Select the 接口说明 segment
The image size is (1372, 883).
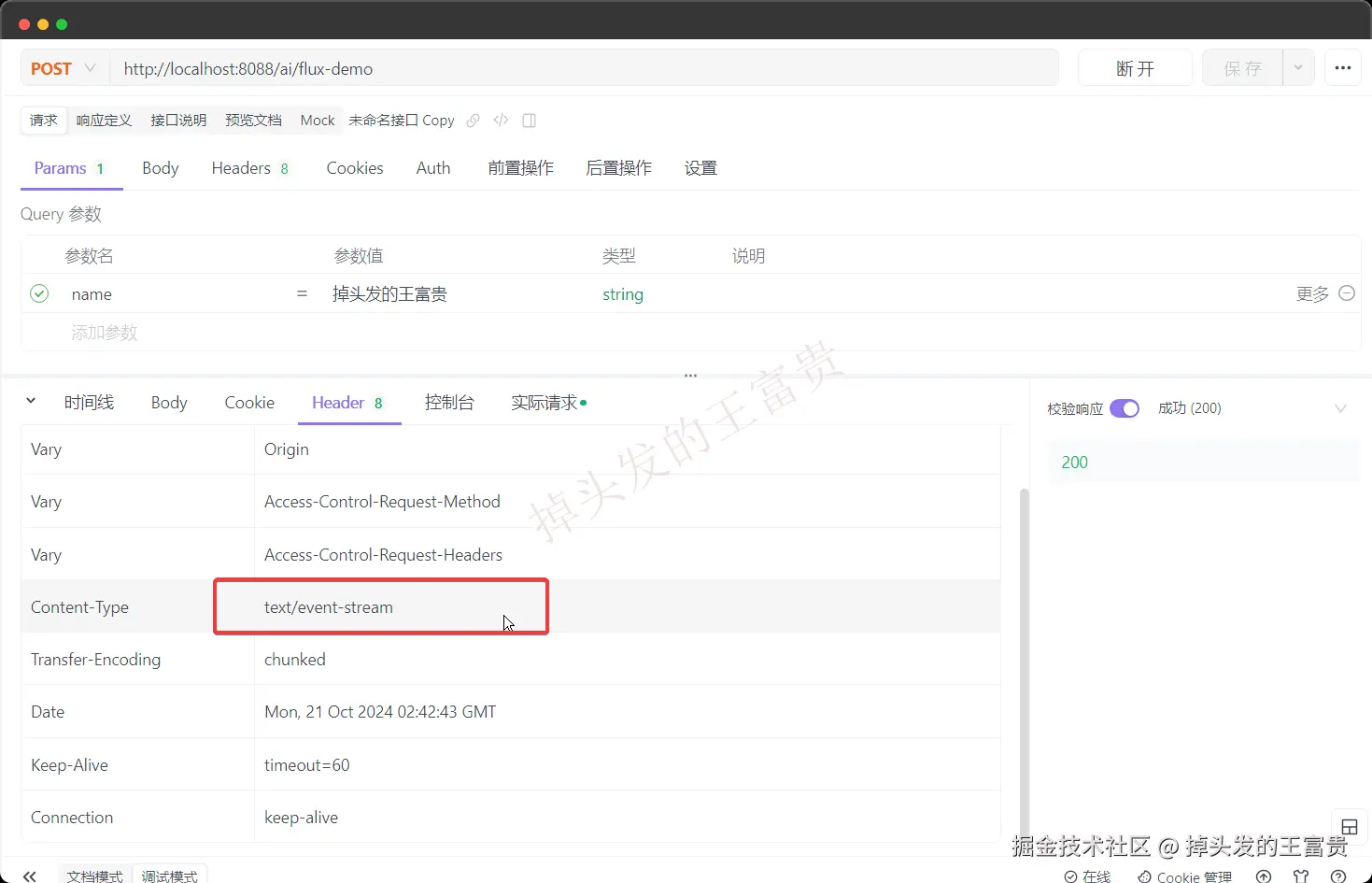(x=178, y=121)
